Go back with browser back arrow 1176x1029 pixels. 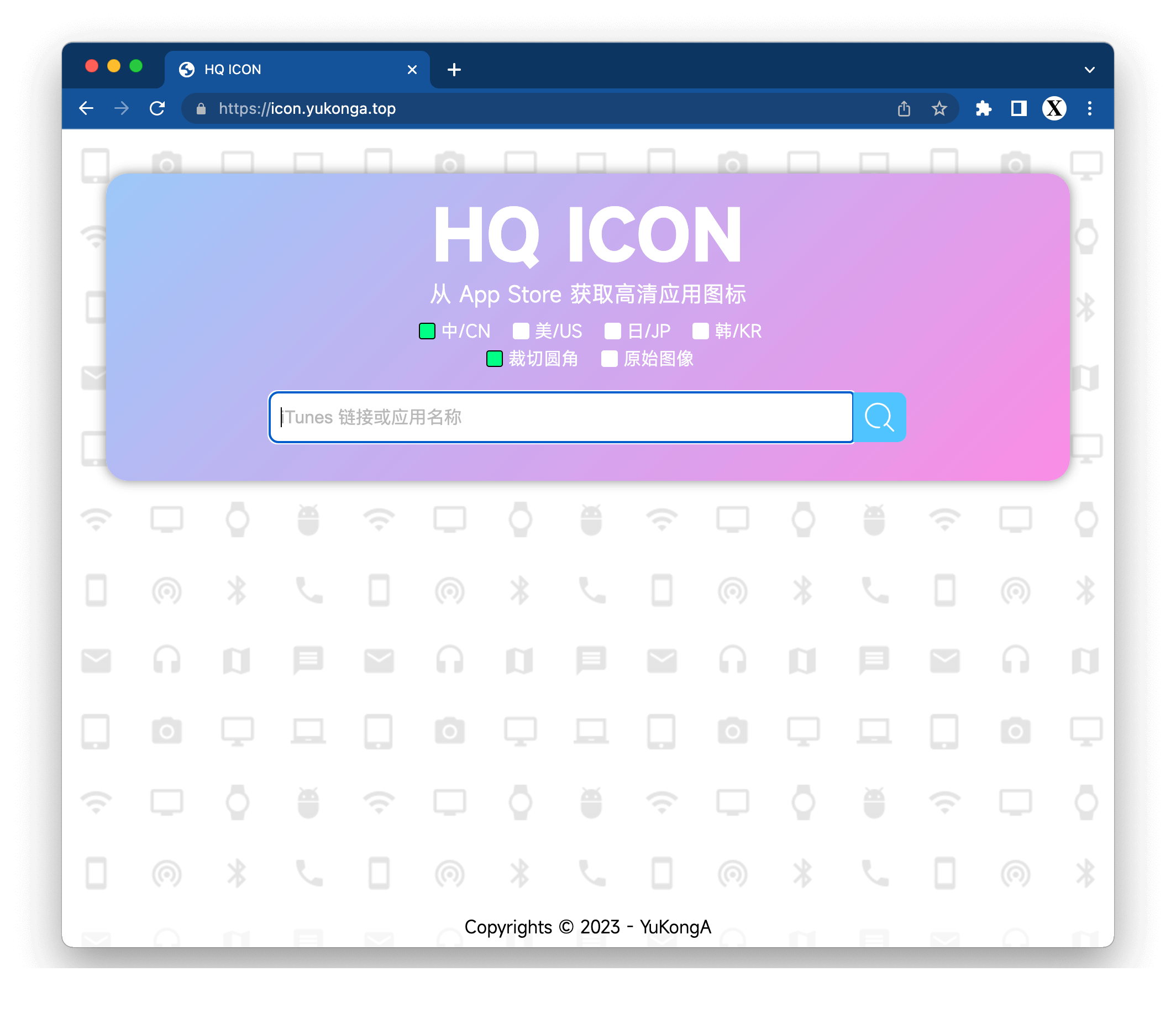tap(86, 108)
